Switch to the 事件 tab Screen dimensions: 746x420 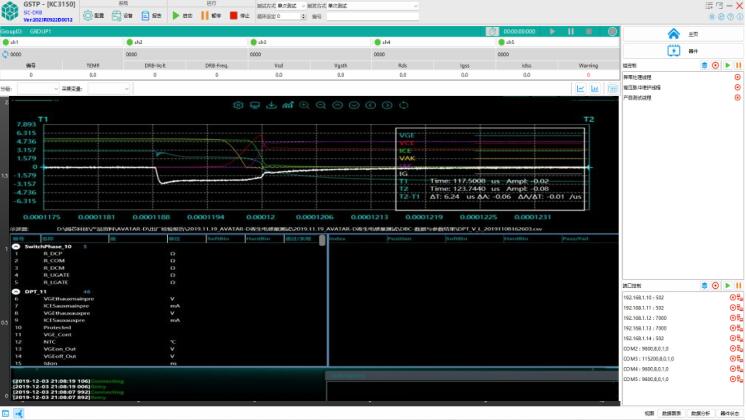click(x=679, y=48)
